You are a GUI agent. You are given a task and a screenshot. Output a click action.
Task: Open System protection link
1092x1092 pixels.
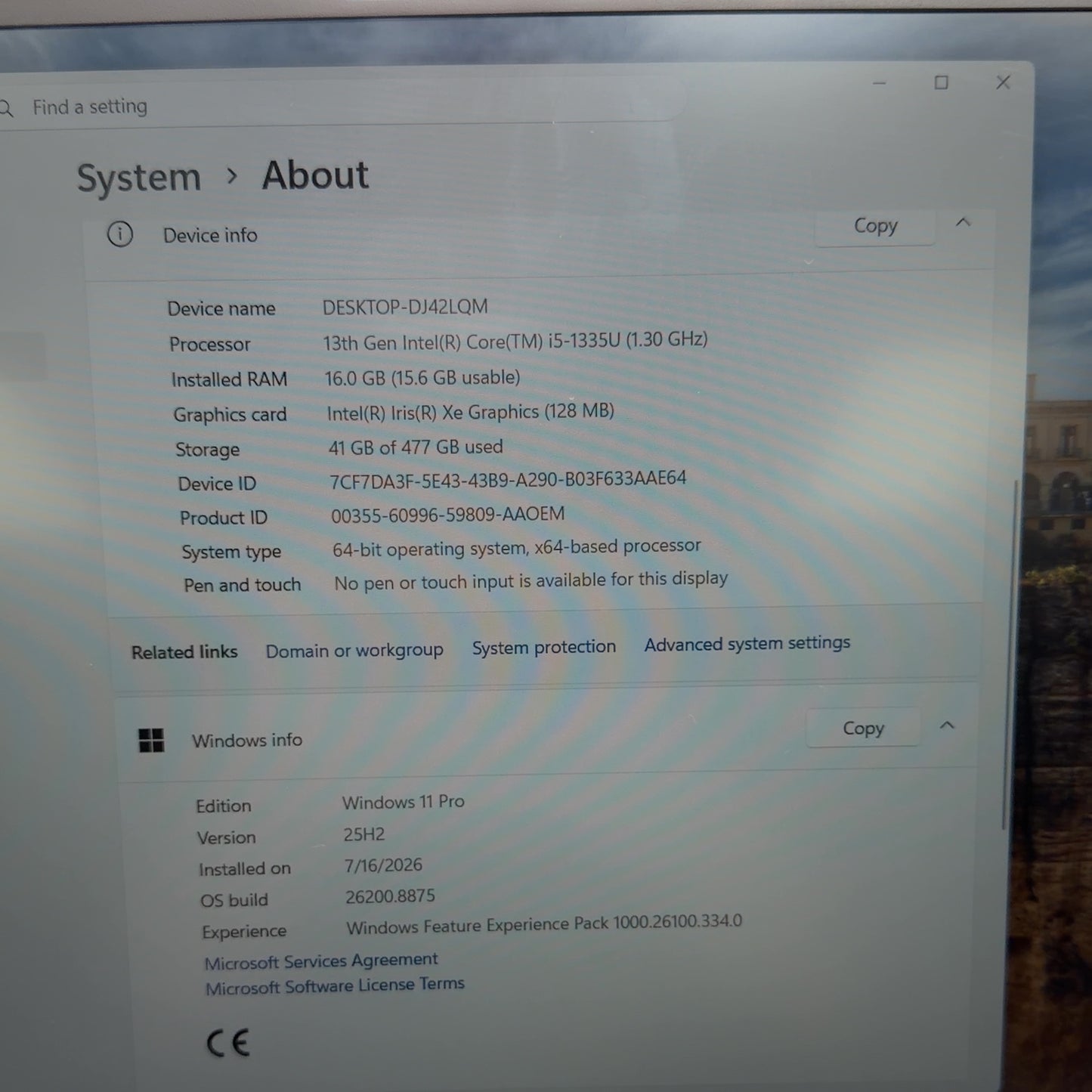(544, 648)
